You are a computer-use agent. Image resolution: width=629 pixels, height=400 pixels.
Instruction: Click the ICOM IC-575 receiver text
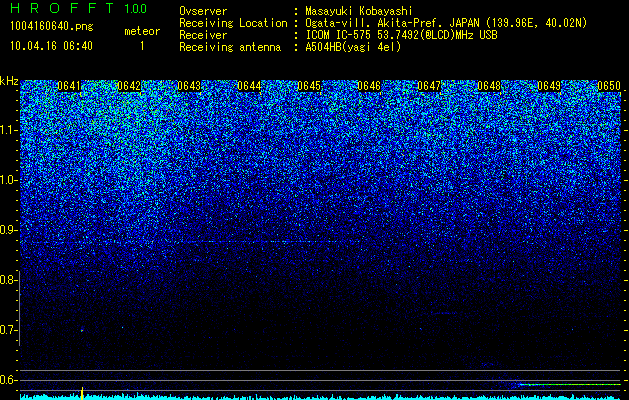point(401,35)
